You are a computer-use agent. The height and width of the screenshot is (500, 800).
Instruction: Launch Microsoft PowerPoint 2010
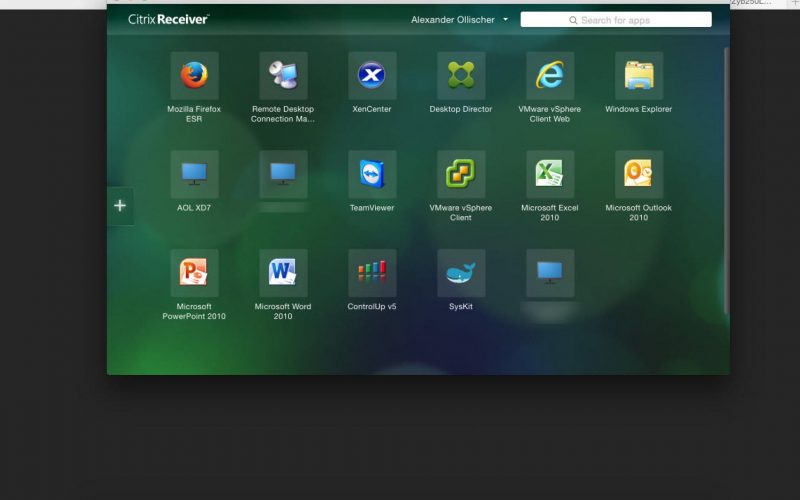click(194, 273)
